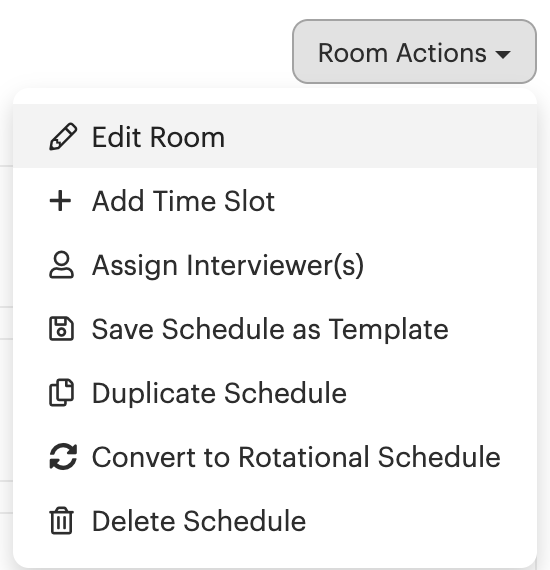Click the floppy disk save template icon
This screenshot has width=550, height=570.
61,329
